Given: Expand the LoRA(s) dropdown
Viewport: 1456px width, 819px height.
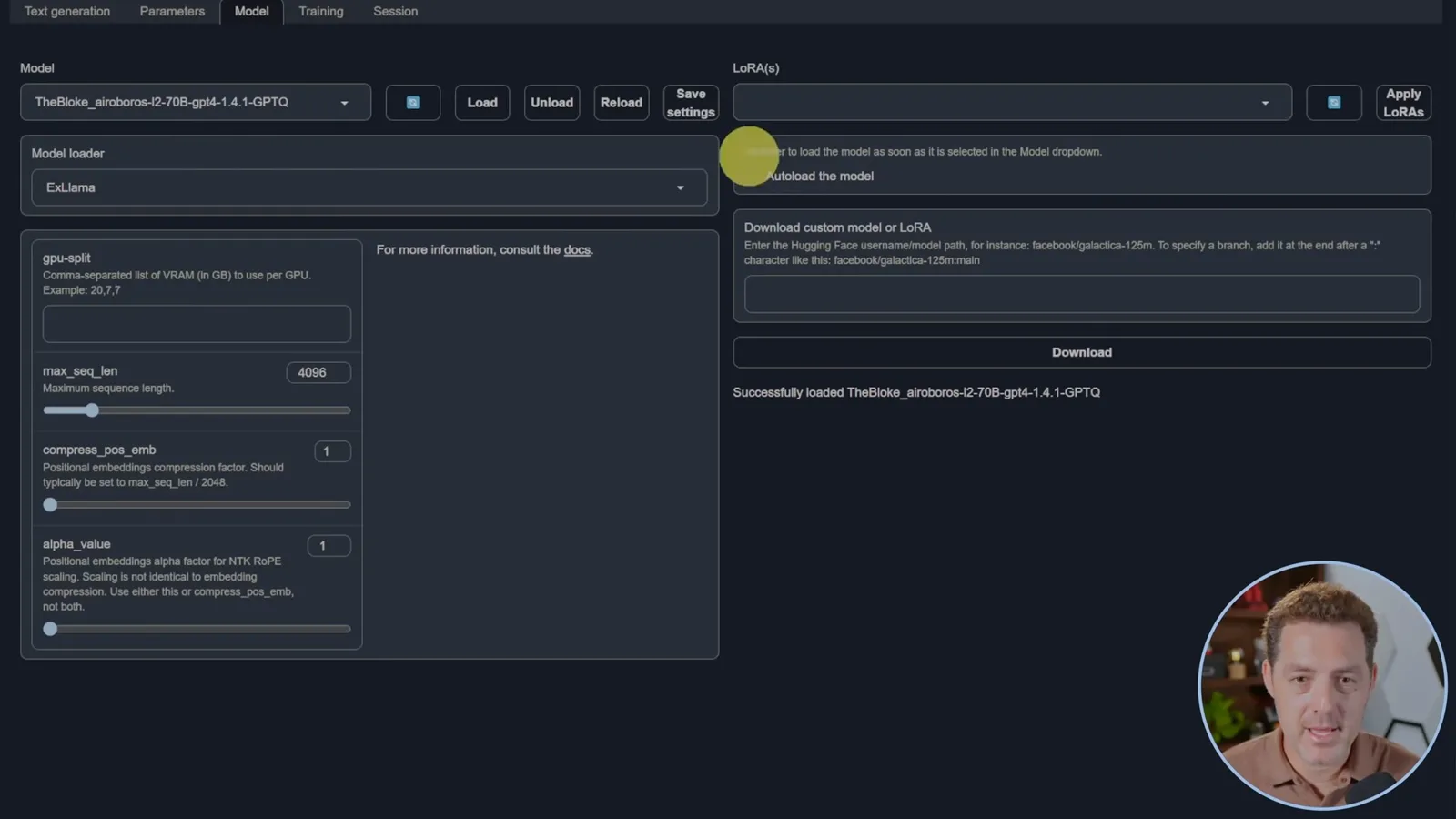Looking at the screenshot, I should 1012,103.
